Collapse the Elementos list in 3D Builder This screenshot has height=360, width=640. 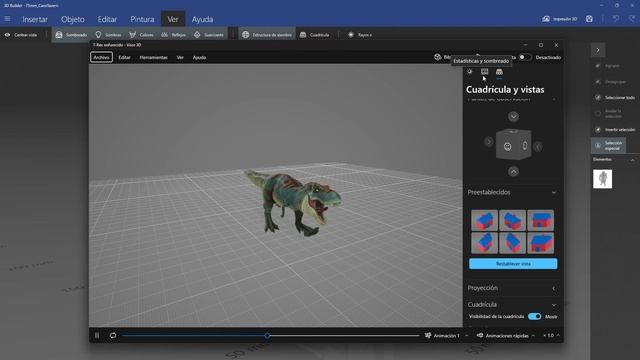point(632,160)
